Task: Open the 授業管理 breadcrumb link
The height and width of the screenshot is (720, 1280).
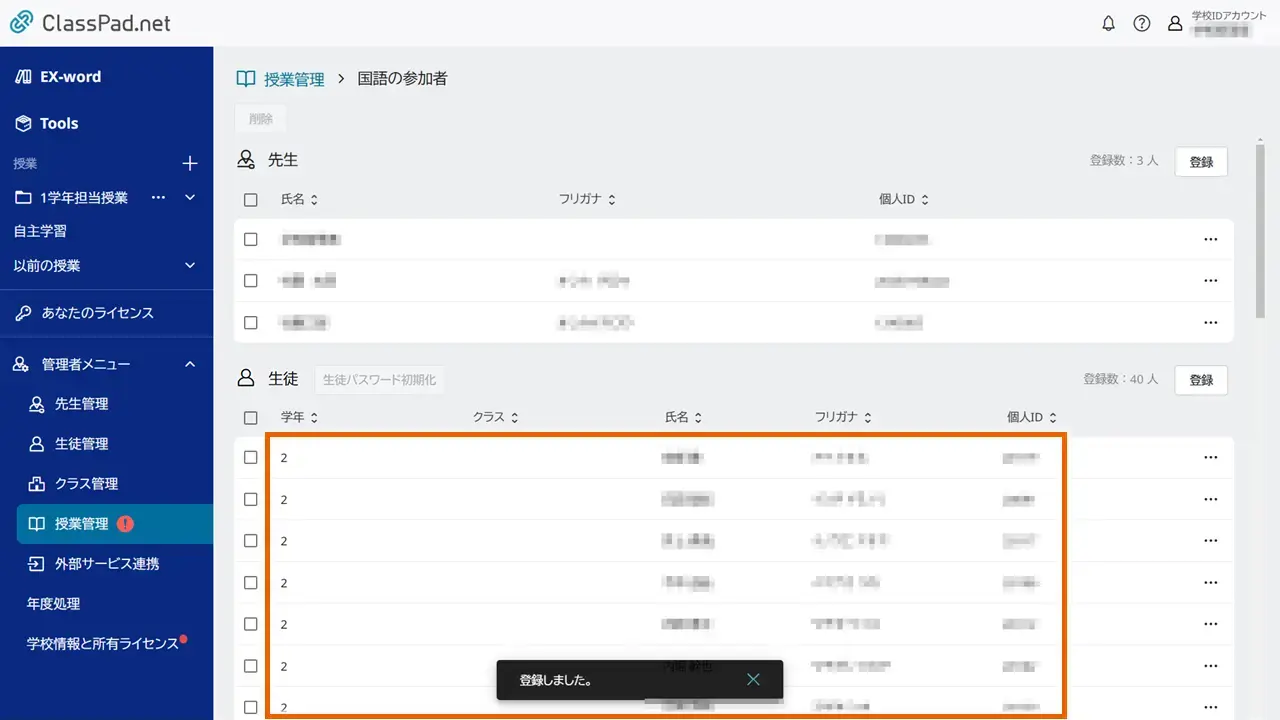Action: click(x=293, y=77)
